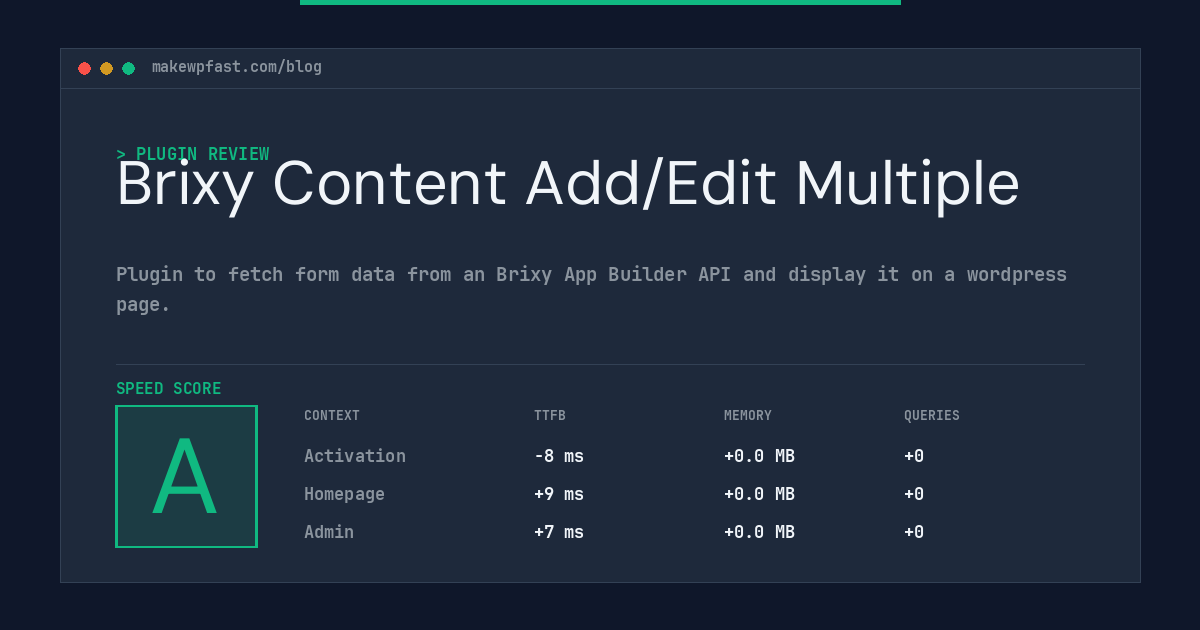The height and width of the screenshot is (630, 1200).
Task: Click the Homepage row queries value
Action: tap(914, 494)
